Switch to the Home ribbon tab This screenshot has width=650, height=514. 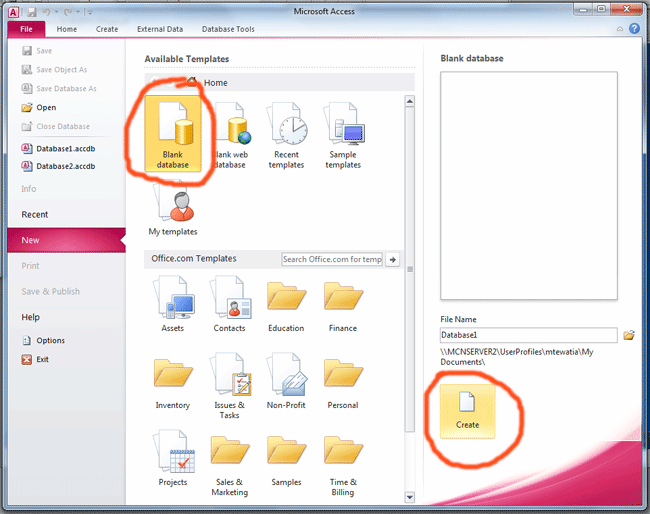(x=67, y=29)
